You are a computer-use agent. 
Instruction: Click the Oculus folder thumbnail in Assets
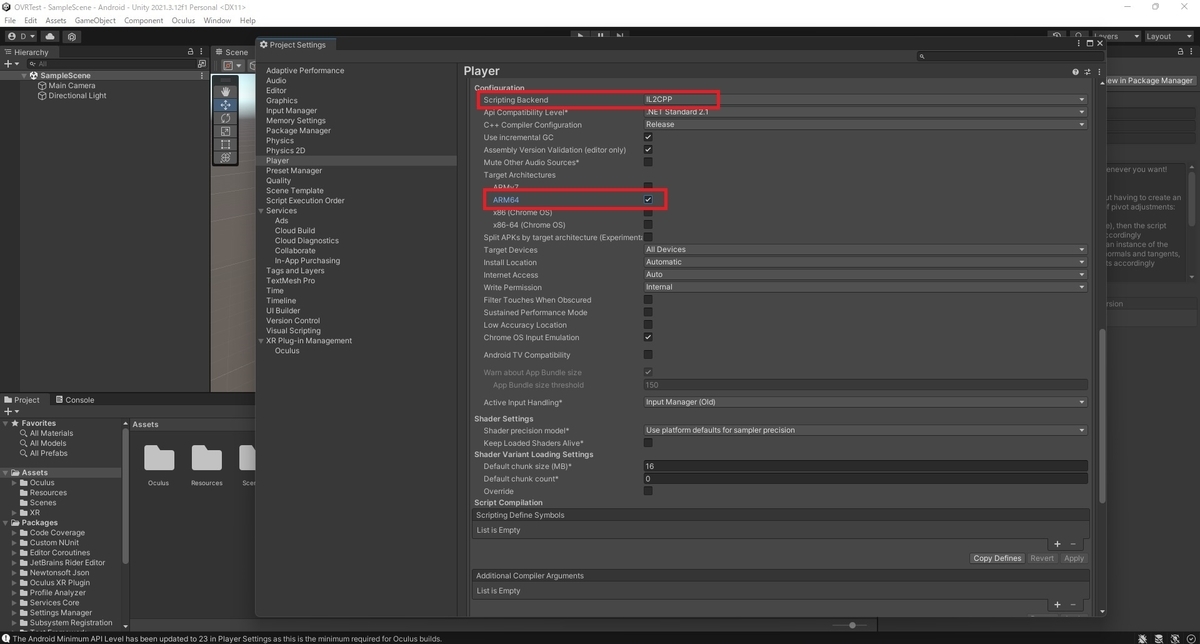tap(159, 458)
